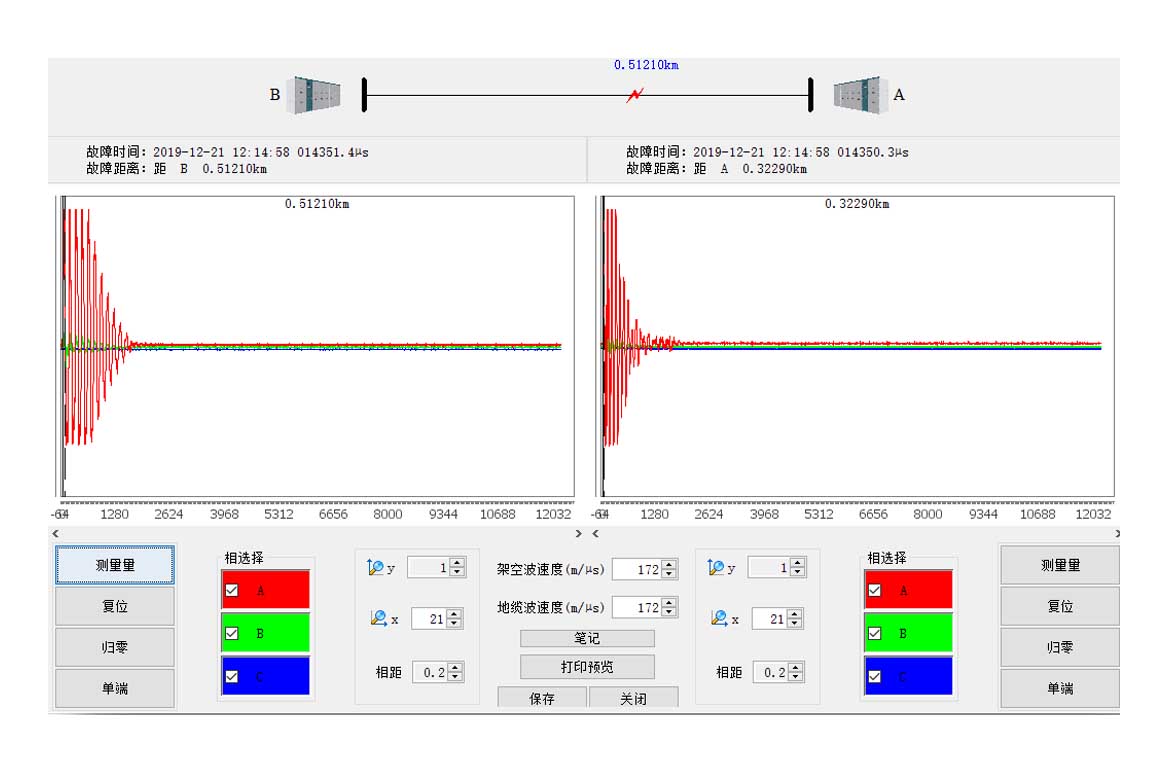Disable phase B in the left 相选择 panel
Screen dimensions: 1172x784
234,633
